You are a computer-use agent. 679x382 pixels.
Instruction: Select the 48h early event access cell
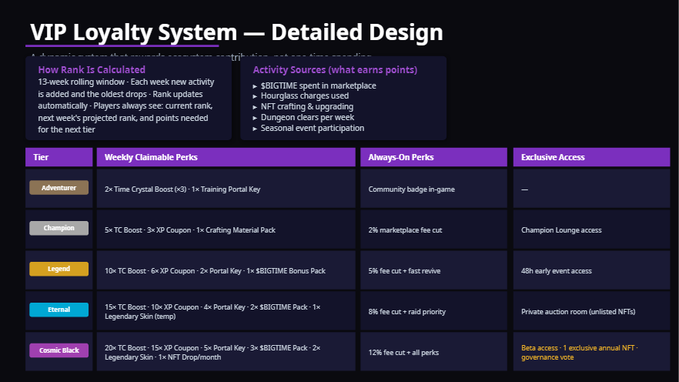pyautogui.click(x=592, y=270)
